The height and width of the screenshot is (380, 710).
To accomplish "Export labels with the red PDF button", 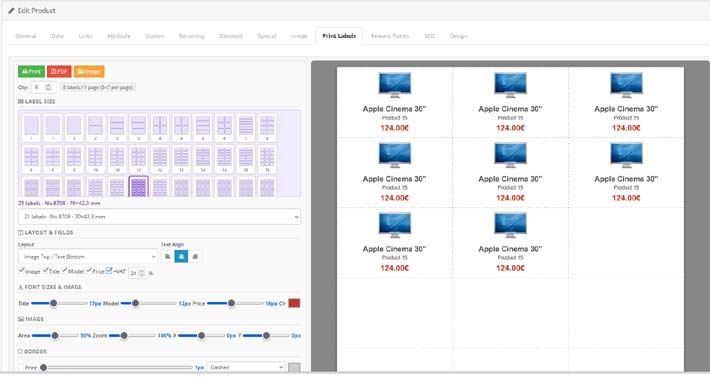I will [x=59, y=72].
